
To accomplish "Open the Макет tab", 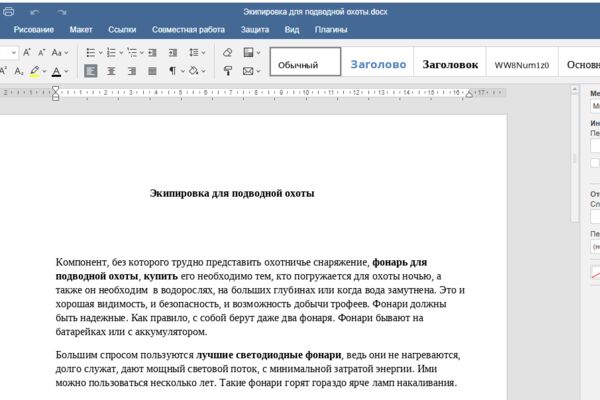I will 81,30.
